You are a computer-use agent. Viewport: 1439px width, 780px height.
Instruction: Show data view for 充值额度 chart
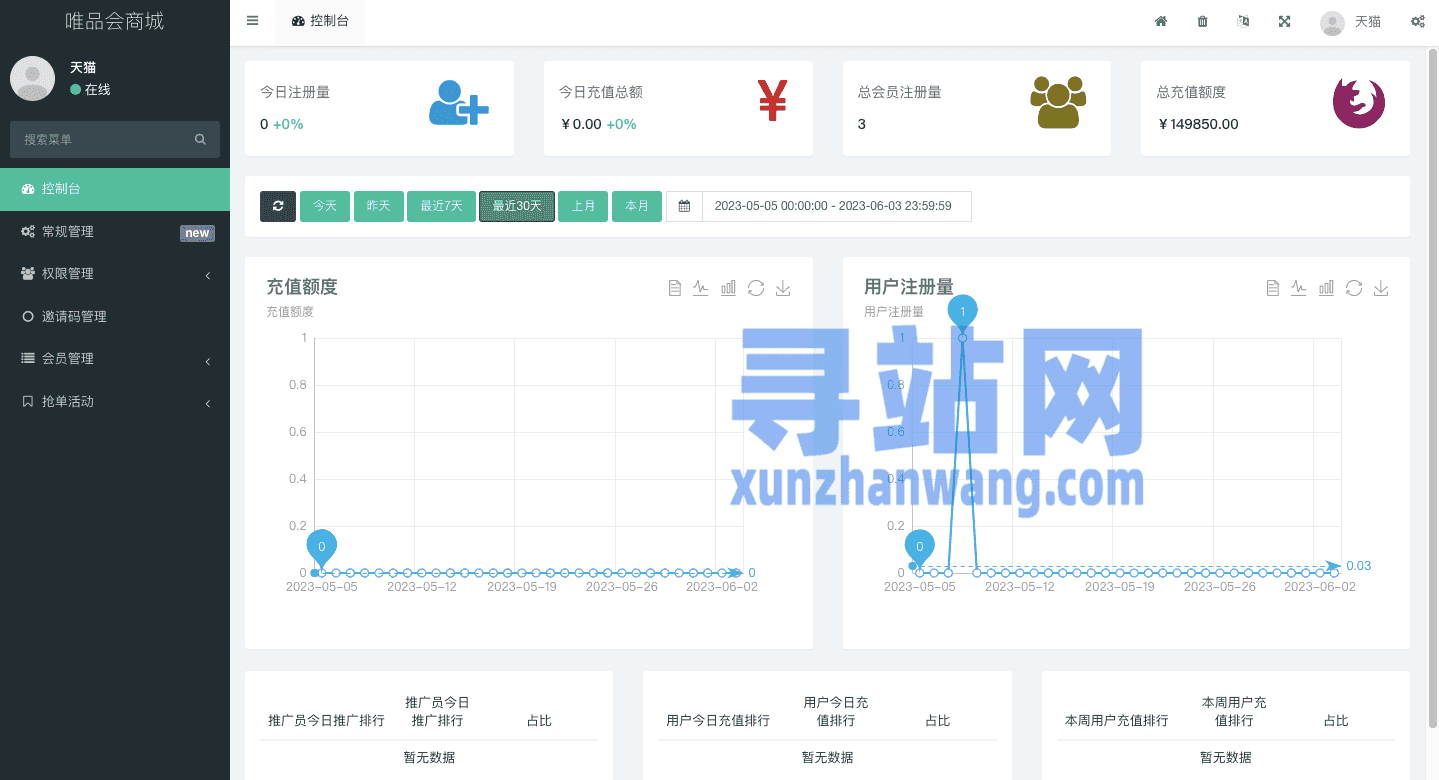674,288
